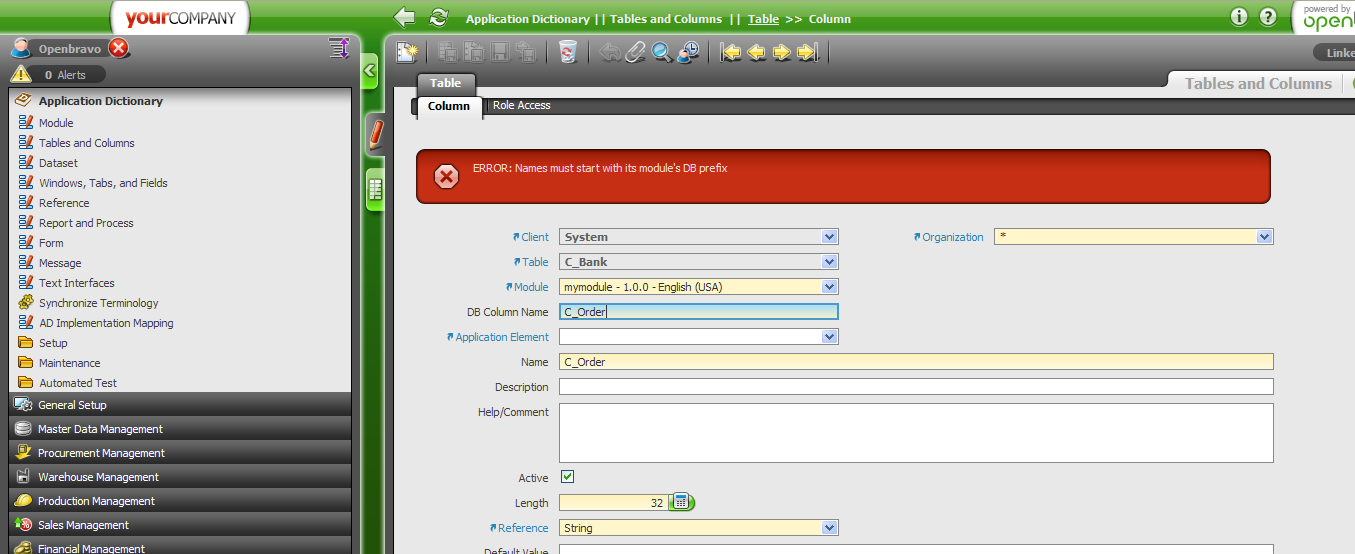Collapse the left menu with green arrow
Image resolution: width=1355 pixels, height=554 pixels.
[369, 70]
